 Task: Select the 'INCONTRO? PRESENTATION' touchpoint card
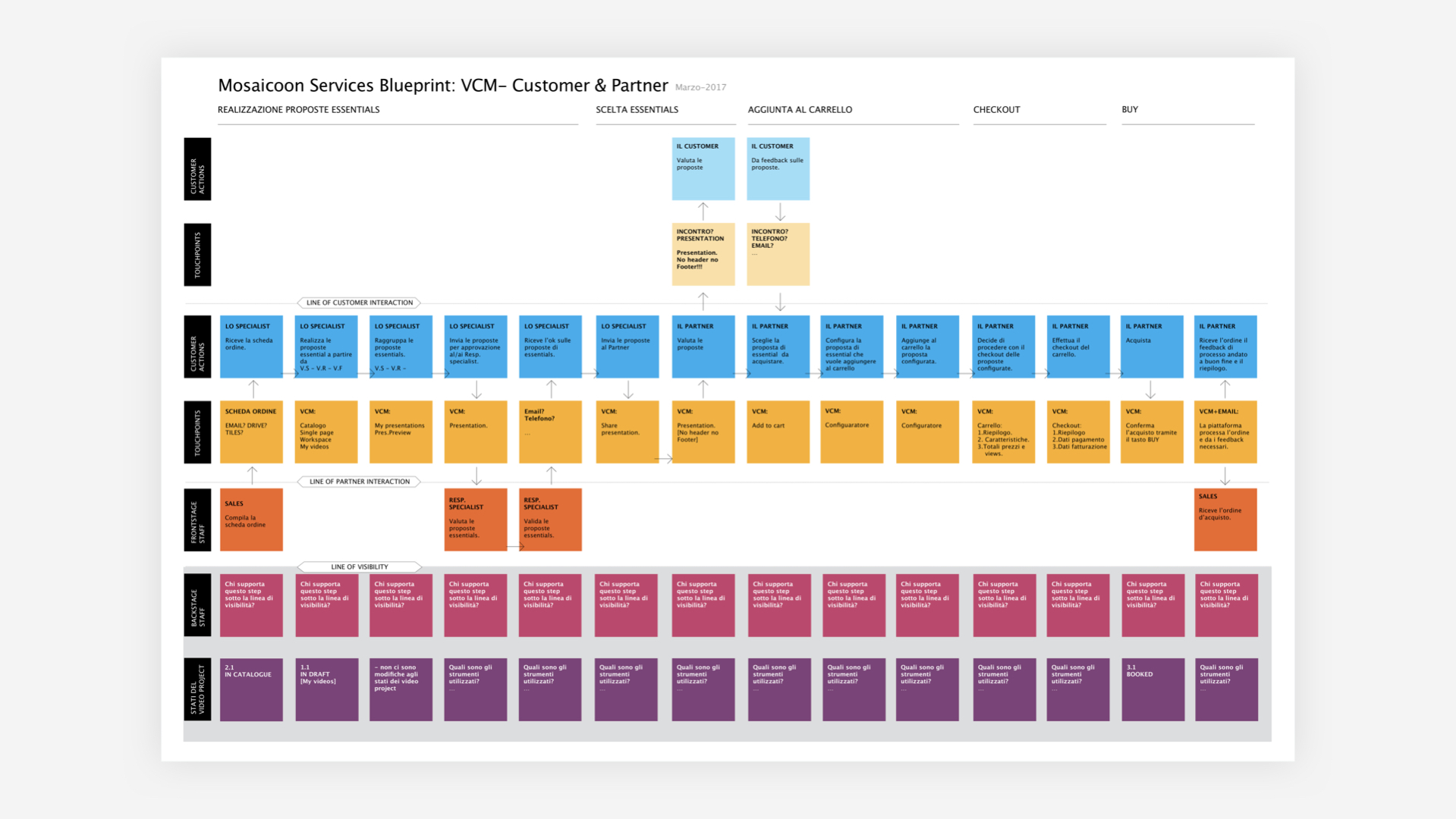coord(703,254)
